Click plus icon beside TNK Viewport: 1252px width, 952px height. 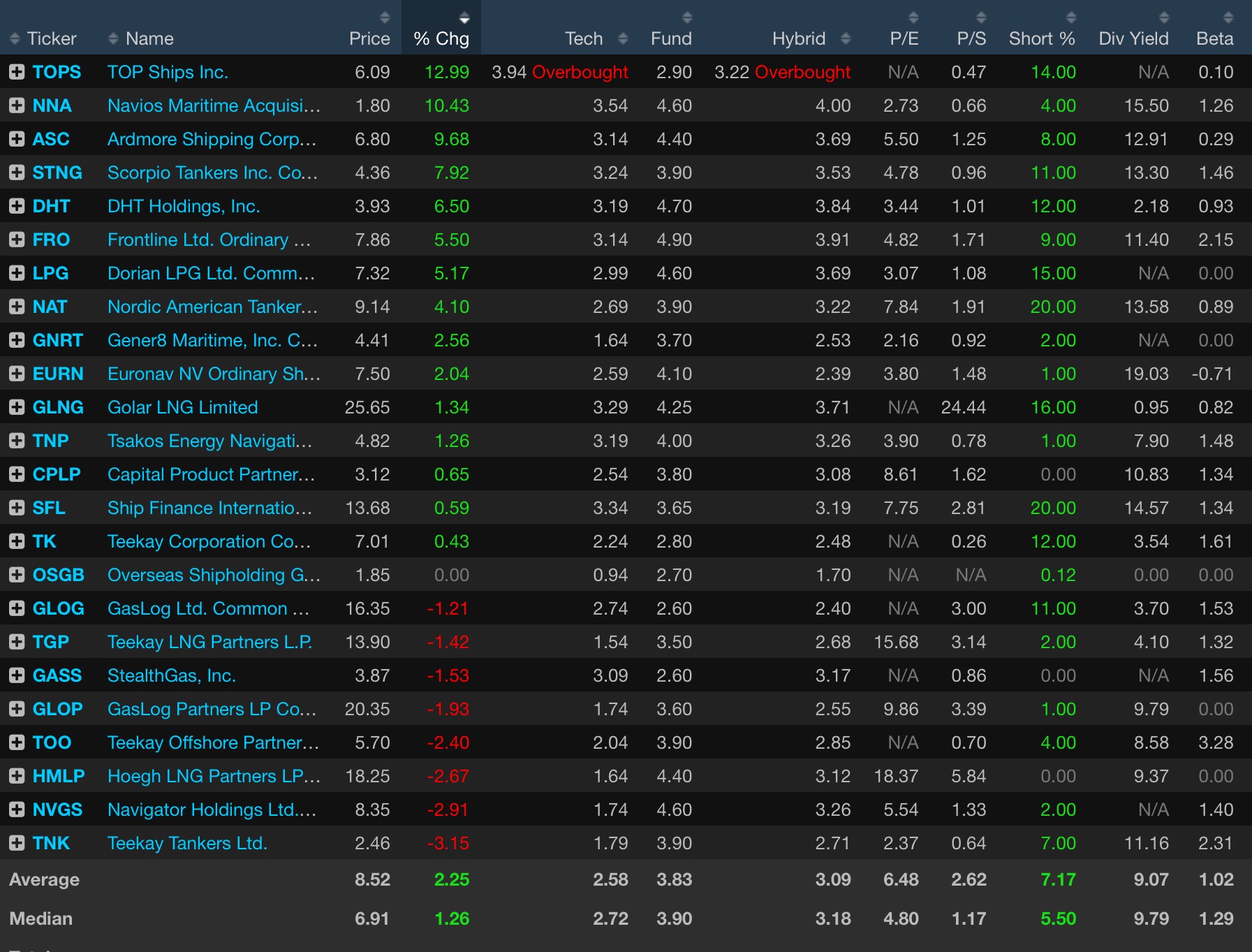[17, 843]
